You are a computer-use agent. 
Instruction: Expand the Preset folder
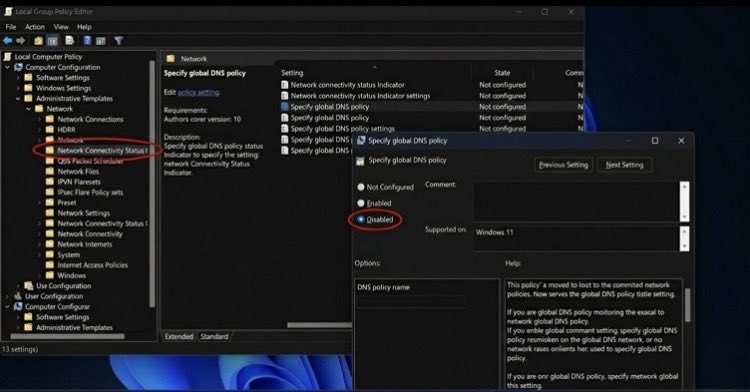click(39, 203)
